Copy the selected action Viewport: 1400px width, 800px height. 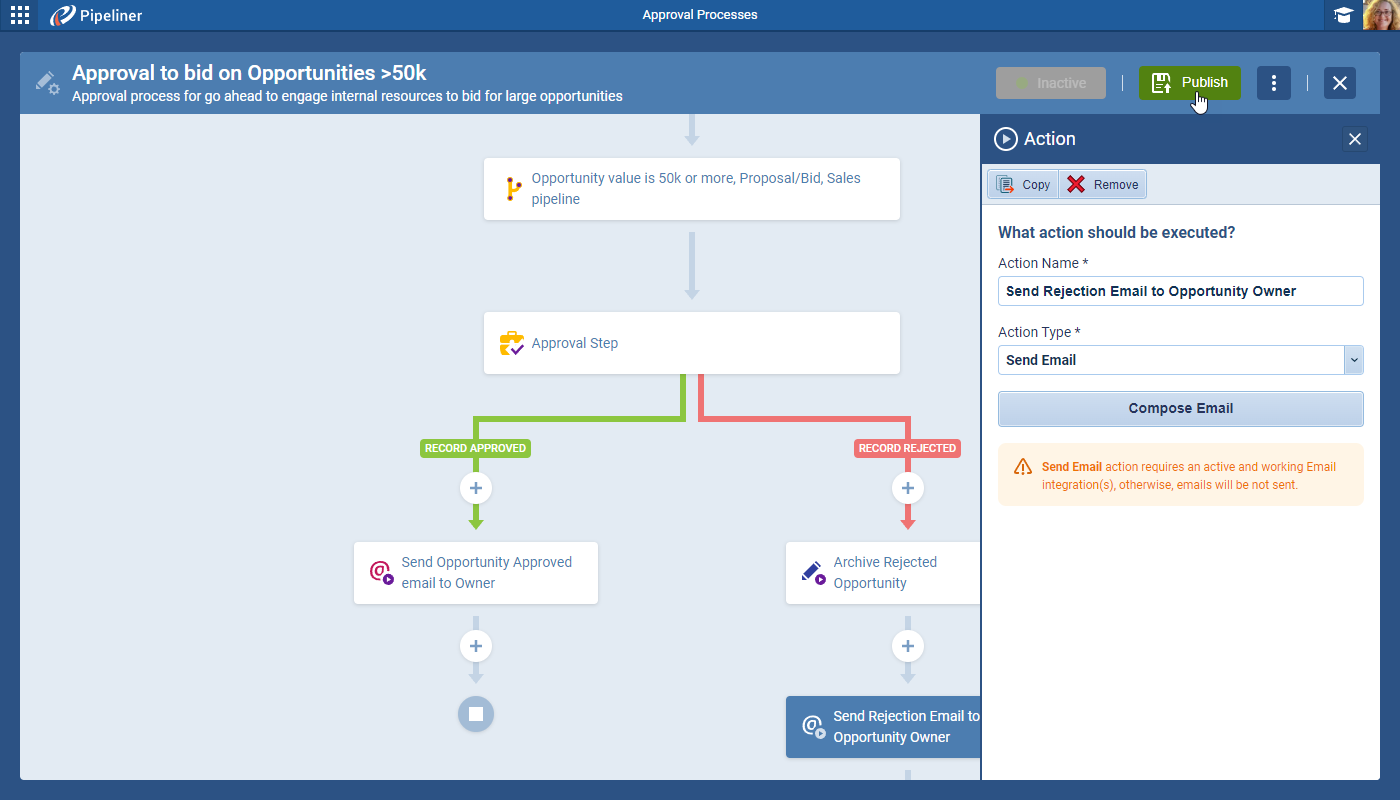tap(1023, 184)
